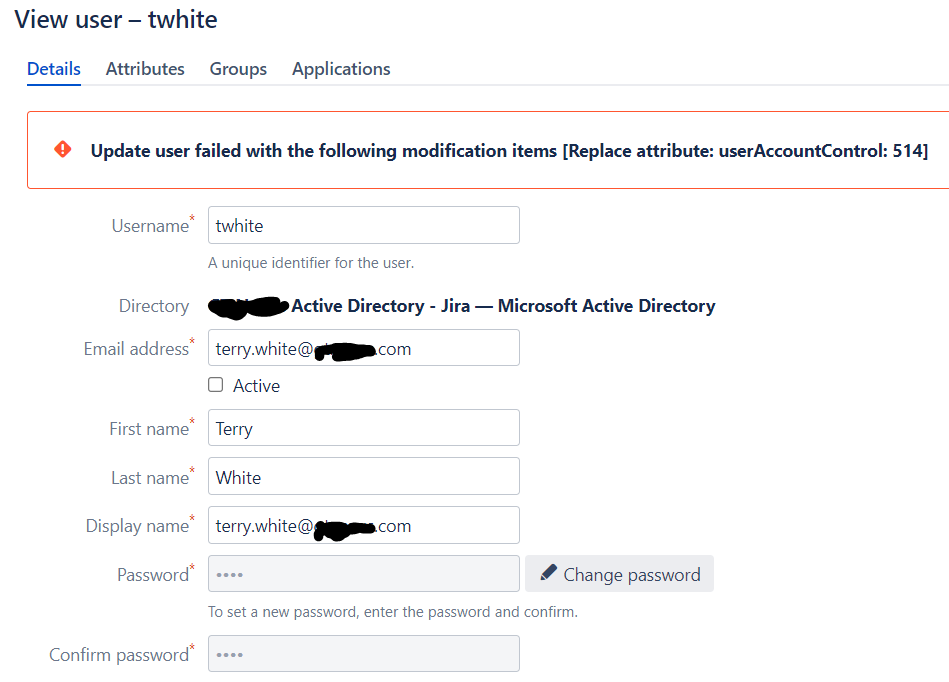Edit the Last name field with White

[364, 476]
